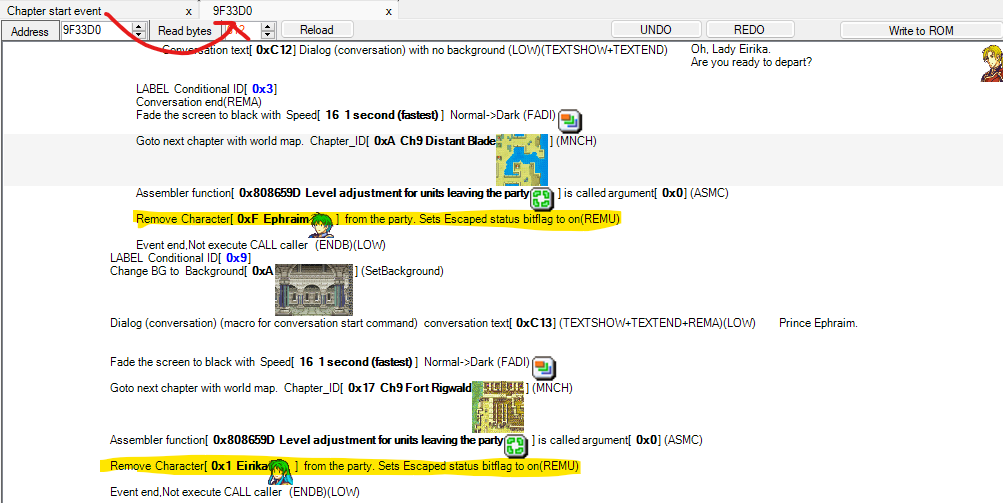The width and height of the screenshot is (1003, 503).
Task: Click the 'Prince Ephraim.' preview text
Action: pos(818,323)
